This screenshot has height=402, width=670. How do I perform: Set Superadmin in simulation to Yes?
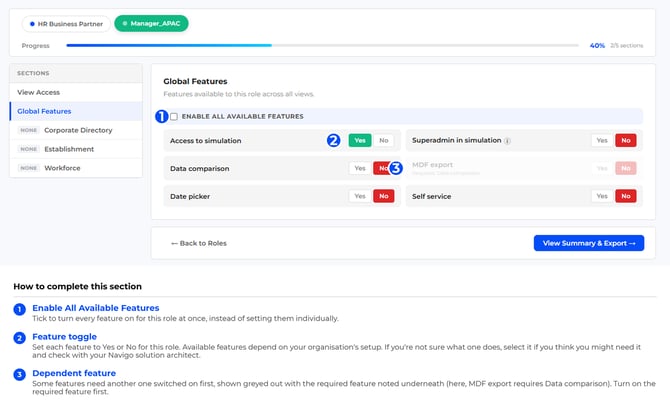[602, 141]
